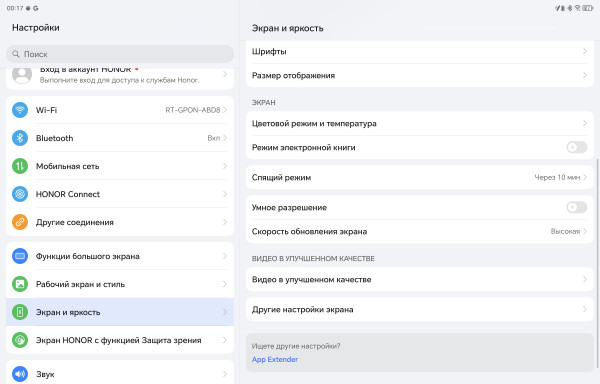Expand Видео в улучшенном качестве chevron
Image resolution: width=600 pixels, height=384 pixels.
(585, 279)
